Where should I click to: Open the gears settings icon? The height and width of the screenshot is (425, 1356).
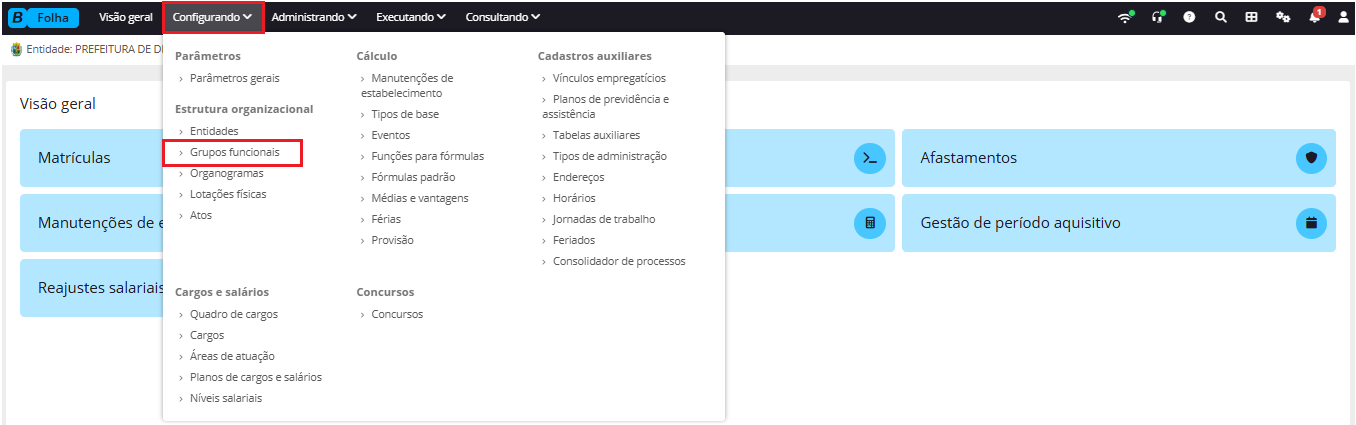pos(1283,17)
